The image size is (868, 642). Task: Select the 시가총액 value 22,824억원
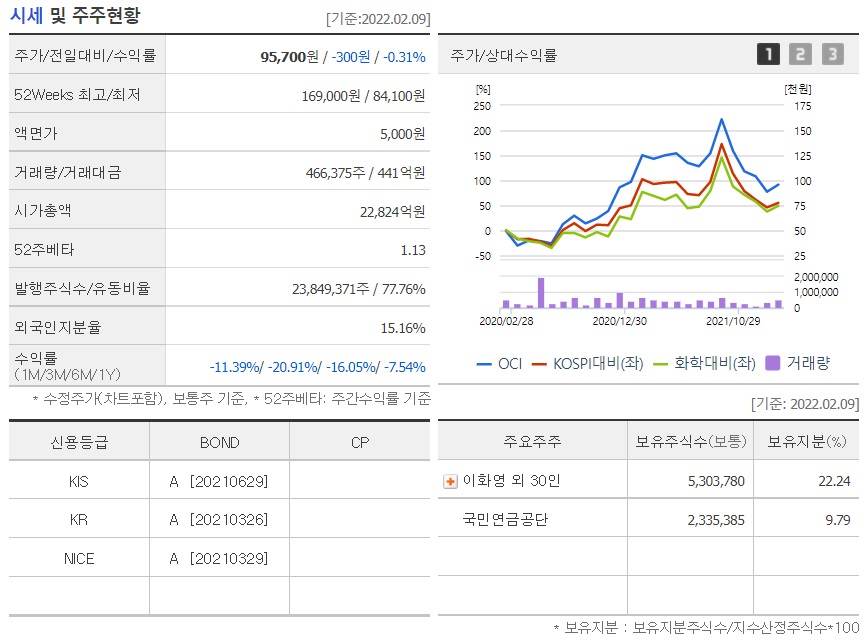coord(392,212)
